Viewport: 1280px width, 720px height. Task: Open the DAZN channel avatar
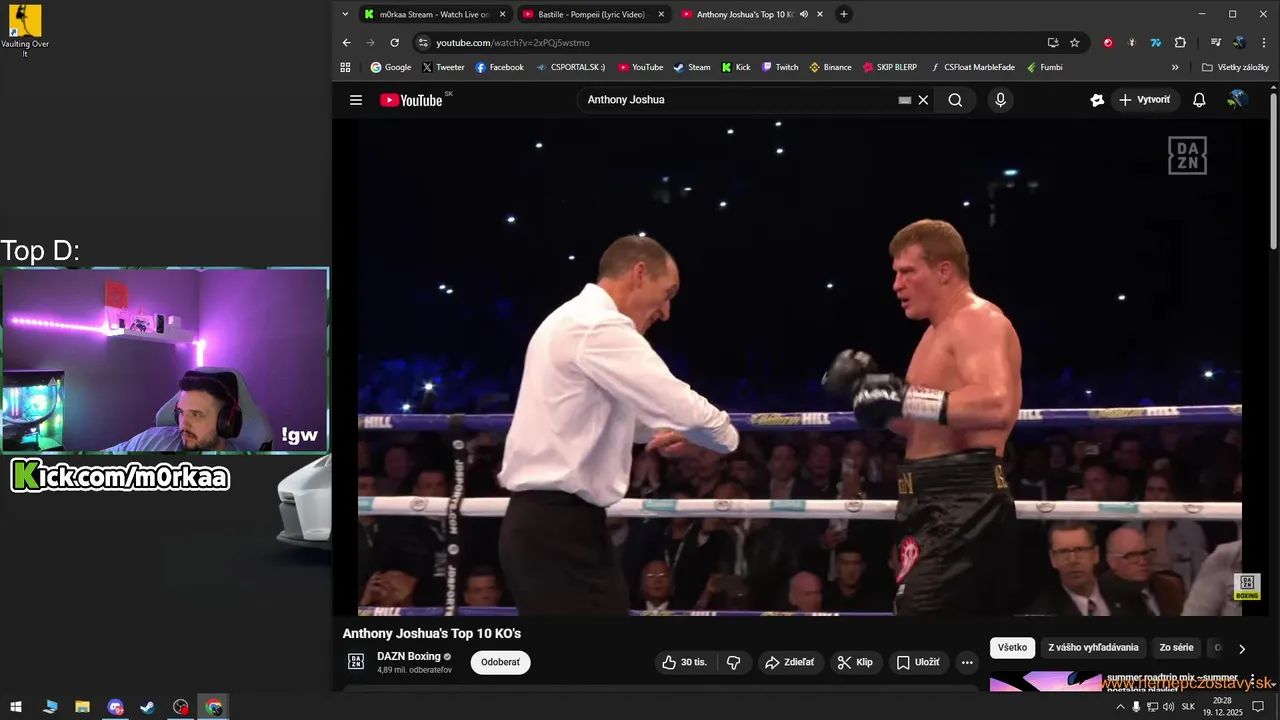(356, 661)
